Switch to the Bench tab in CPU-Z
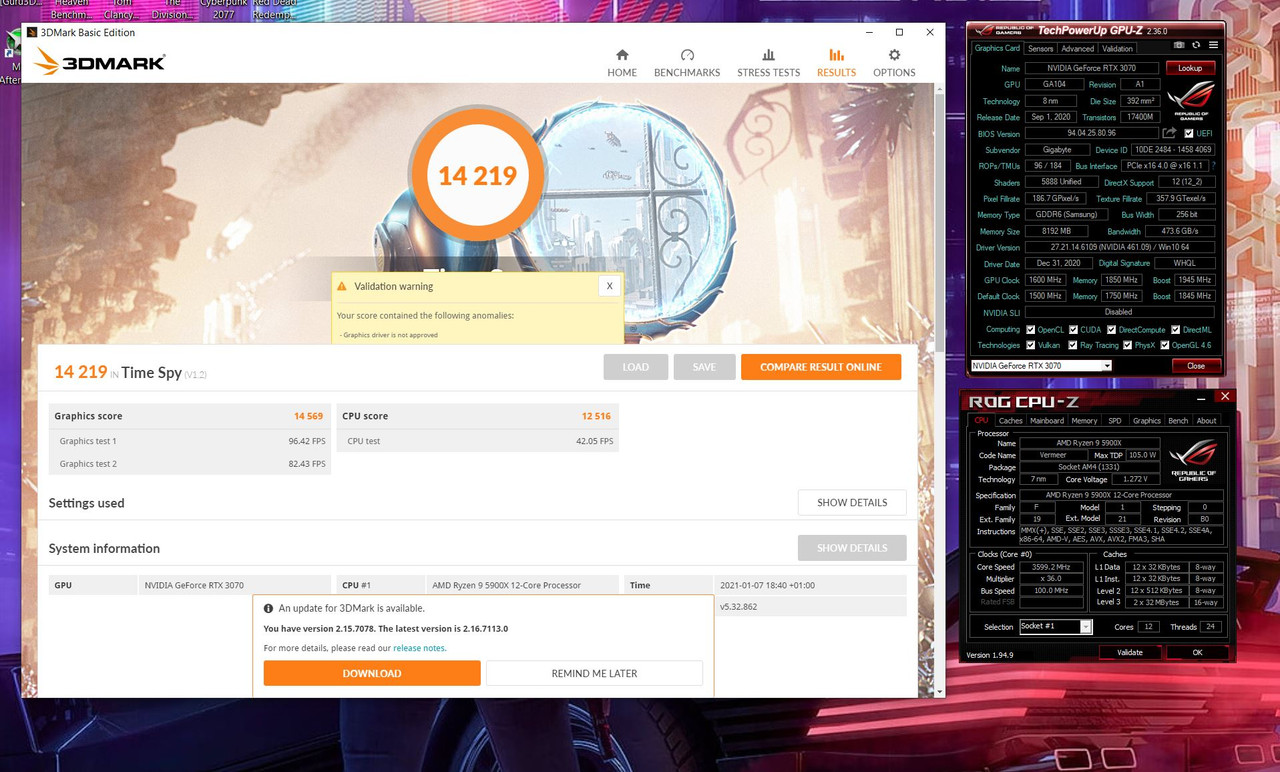 [1178, 421]
